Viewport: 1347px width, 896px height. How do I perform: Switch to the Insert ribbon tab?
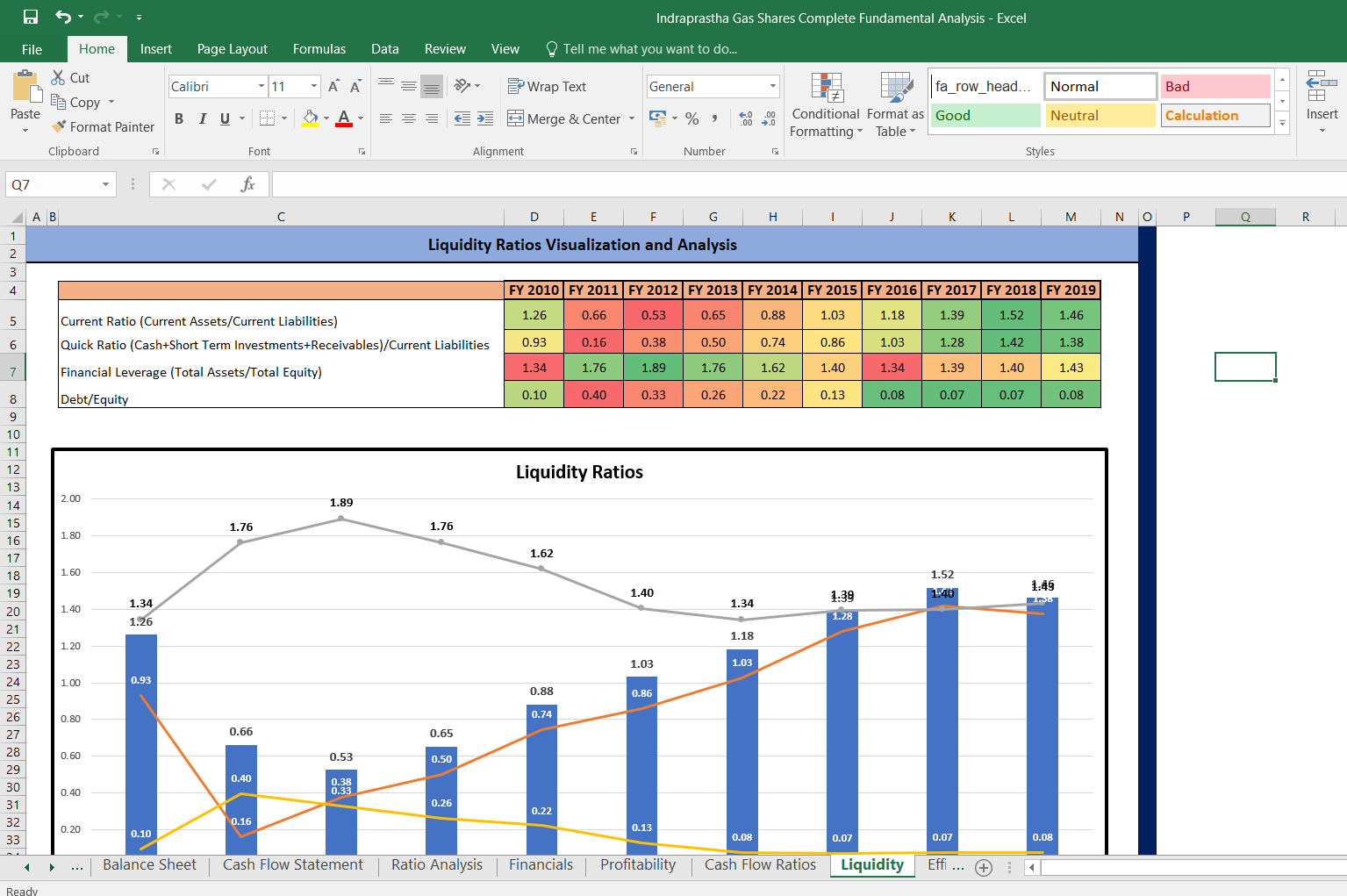point(156,49)
